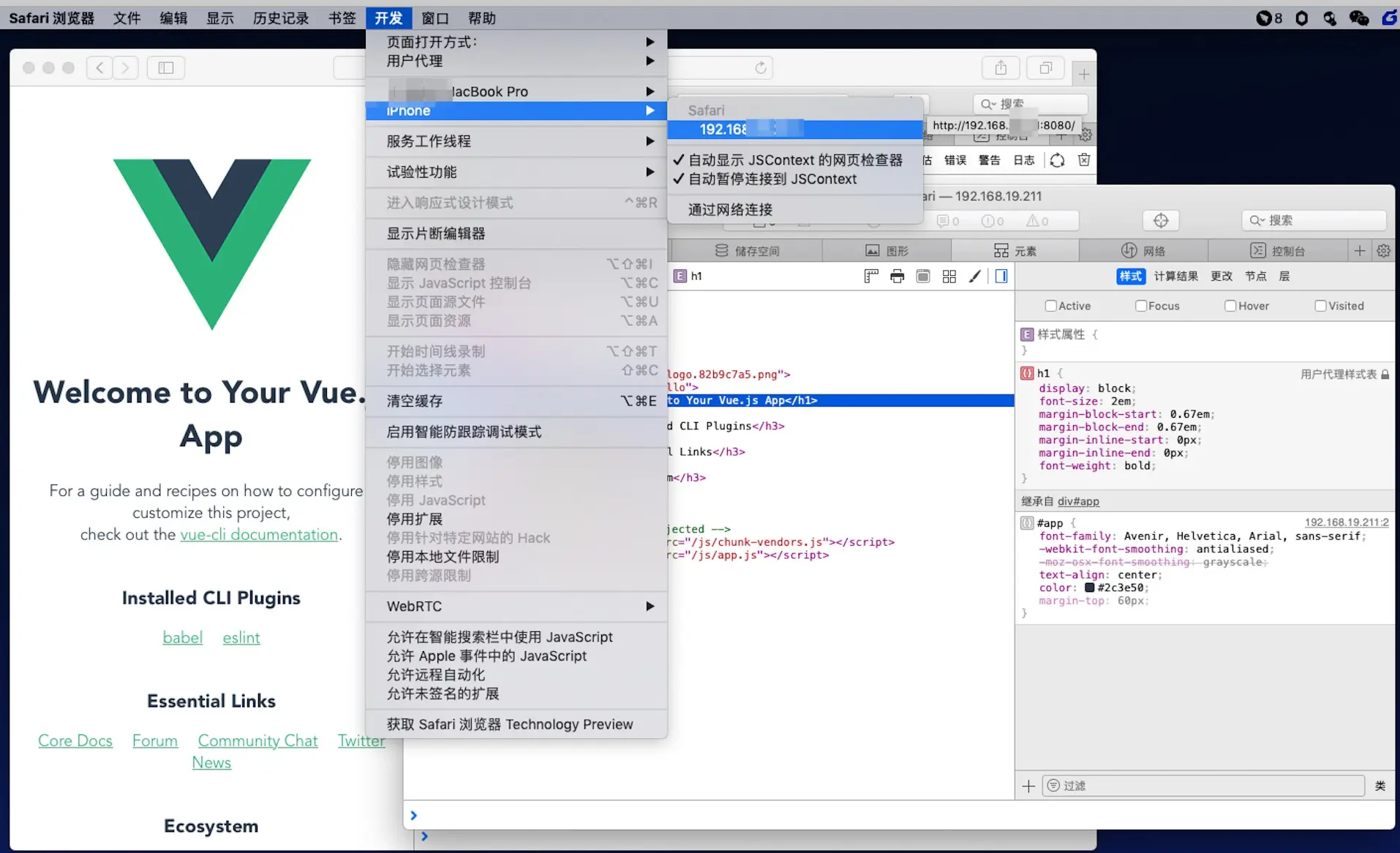This screenshot has height=853, width=1400.
Task: Open Web Inspector settings gear beside tabs
Action: [x=1383, y=251]
